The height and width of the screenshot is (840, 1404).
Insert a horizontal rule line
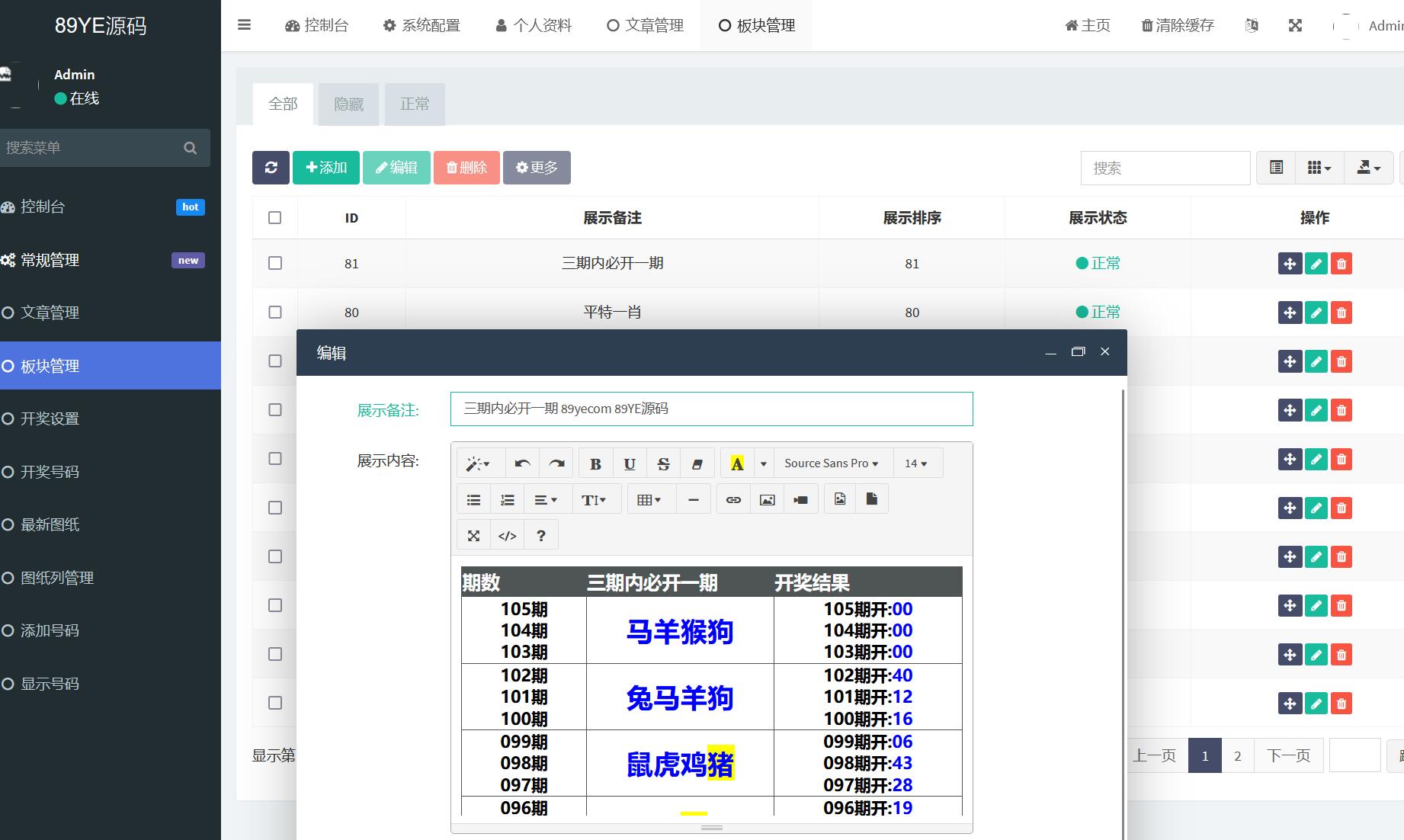coord(693,500)
